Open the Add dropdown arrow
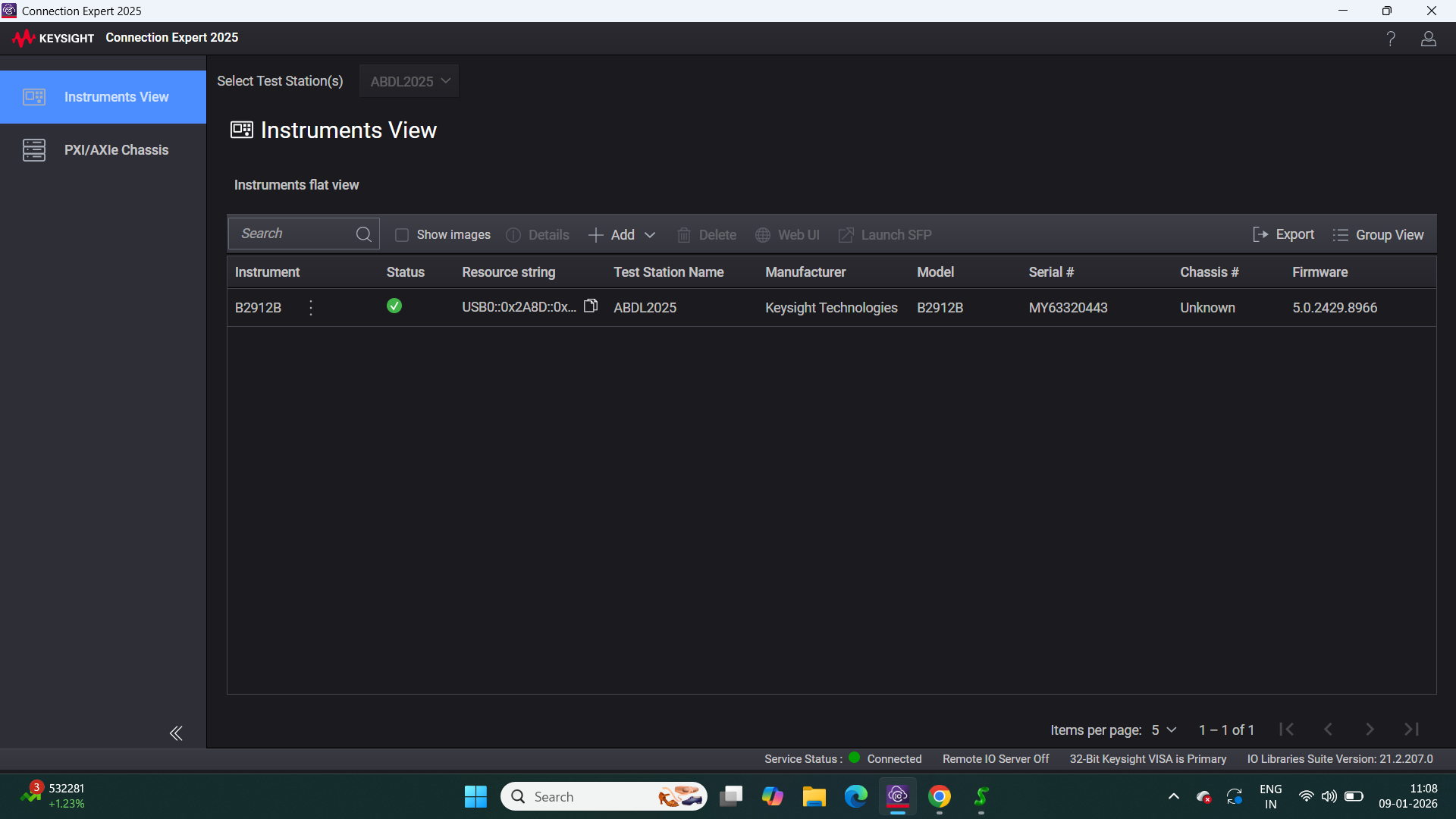The image size is (1456, 819). 650,235
